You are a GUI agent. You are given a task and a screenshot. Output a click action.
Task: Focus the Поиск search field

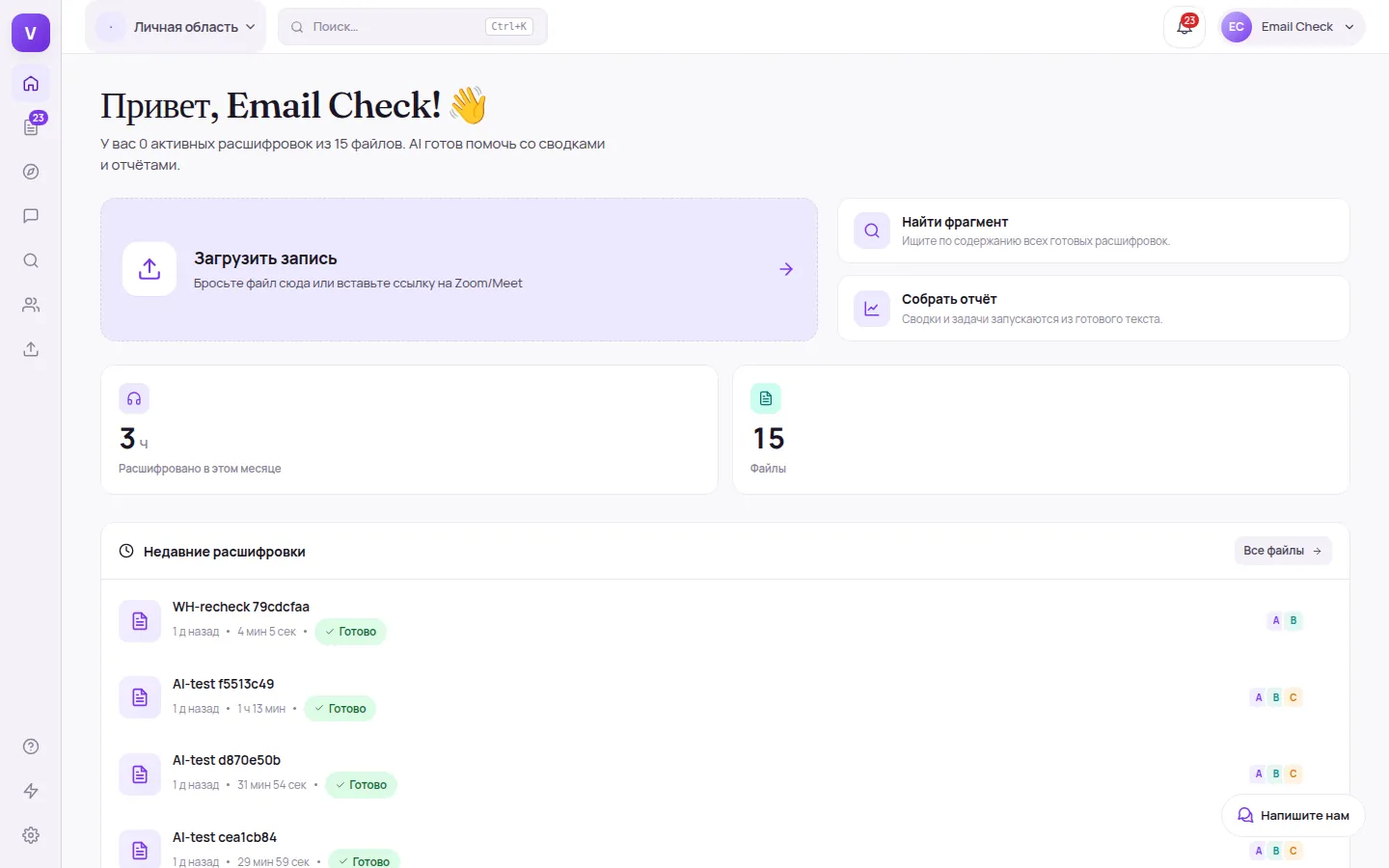413,27
